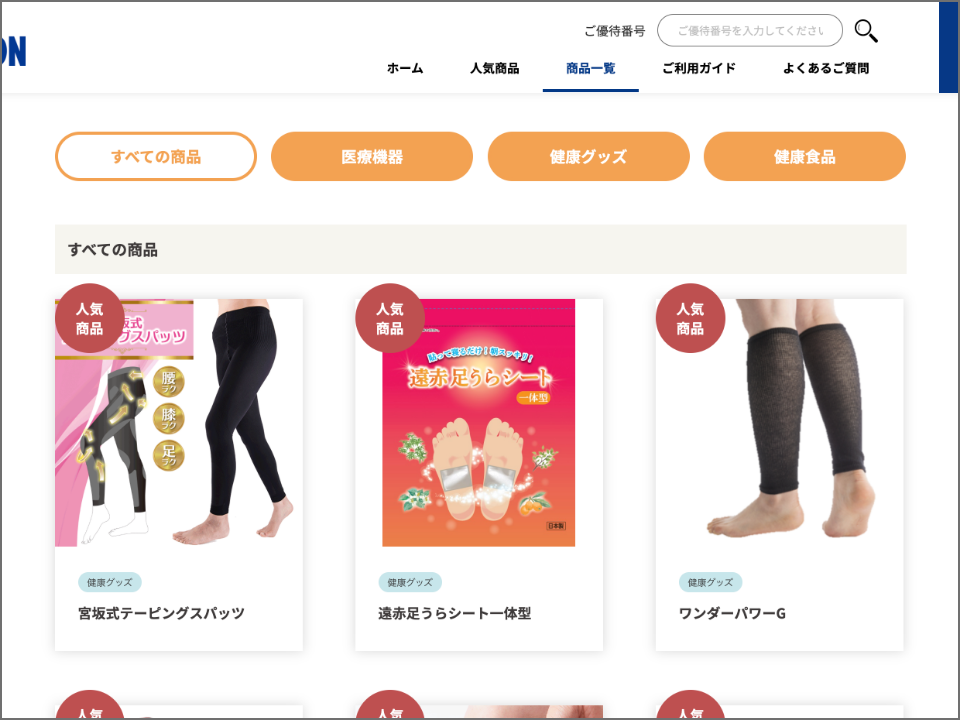Click 人気商品 badge on the spats card
This screenshot has height=720, width=960.
coord(89,318)
